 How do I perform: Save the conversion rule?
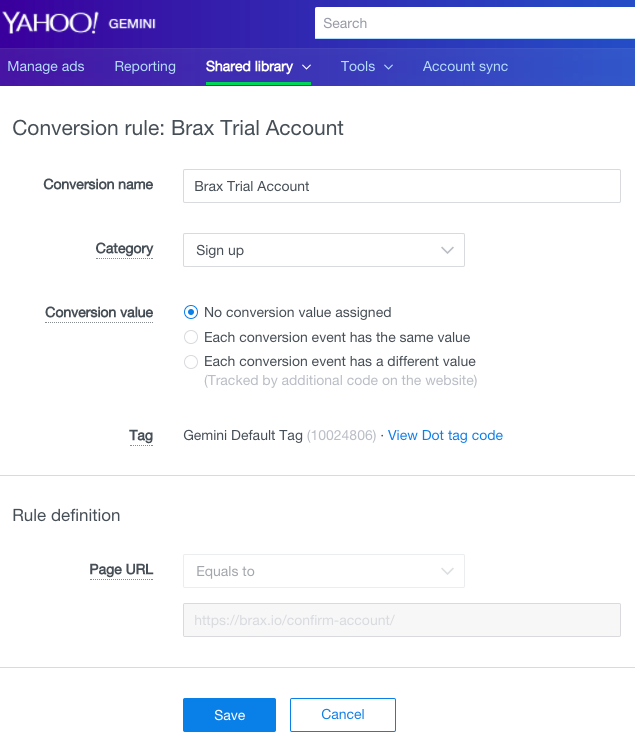229,715
